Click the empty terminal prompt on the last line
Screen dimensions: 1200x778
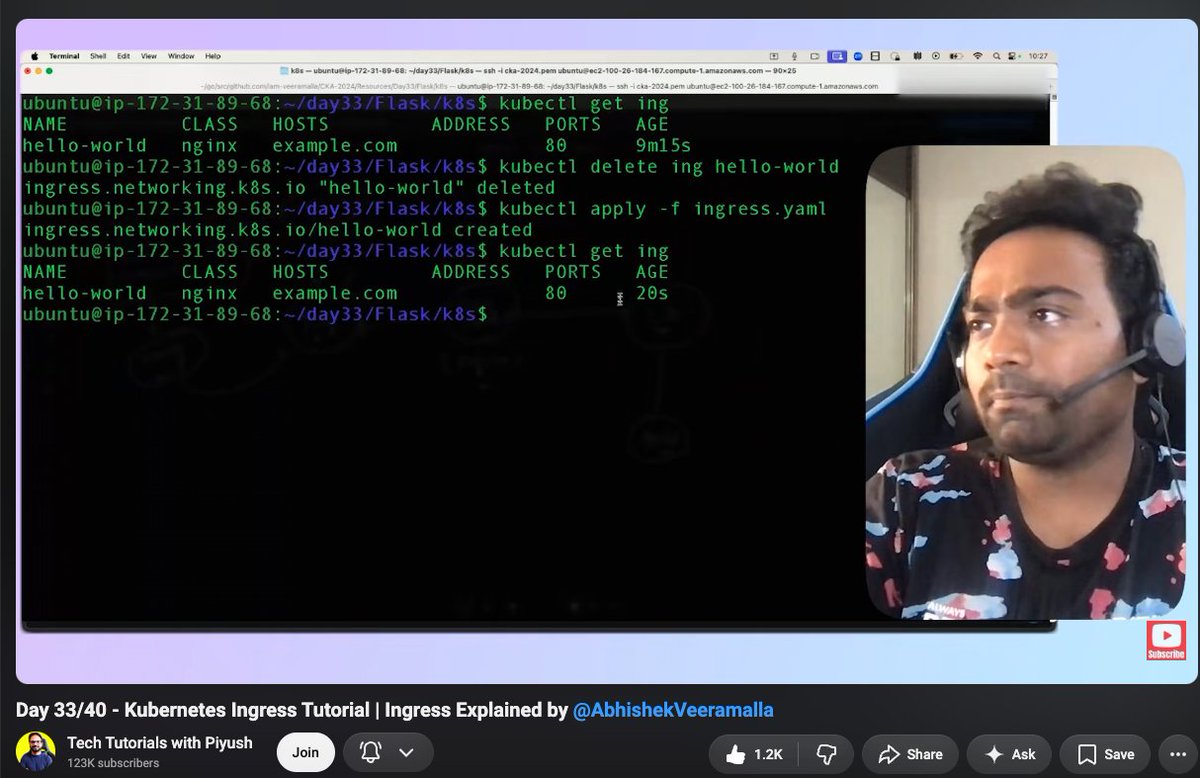coord(255,314)
